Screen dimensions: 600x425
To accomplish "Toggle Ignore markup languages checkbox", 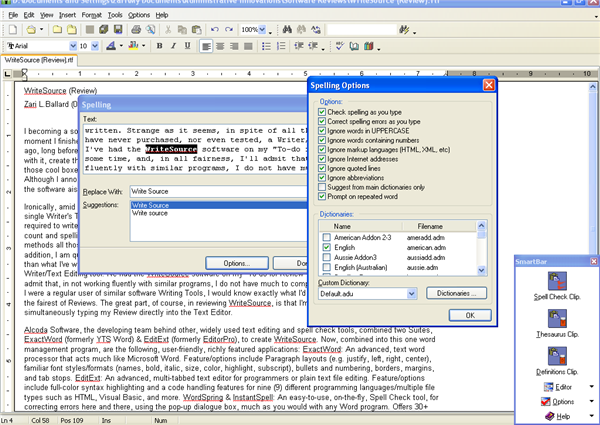I will coord(322,149).
